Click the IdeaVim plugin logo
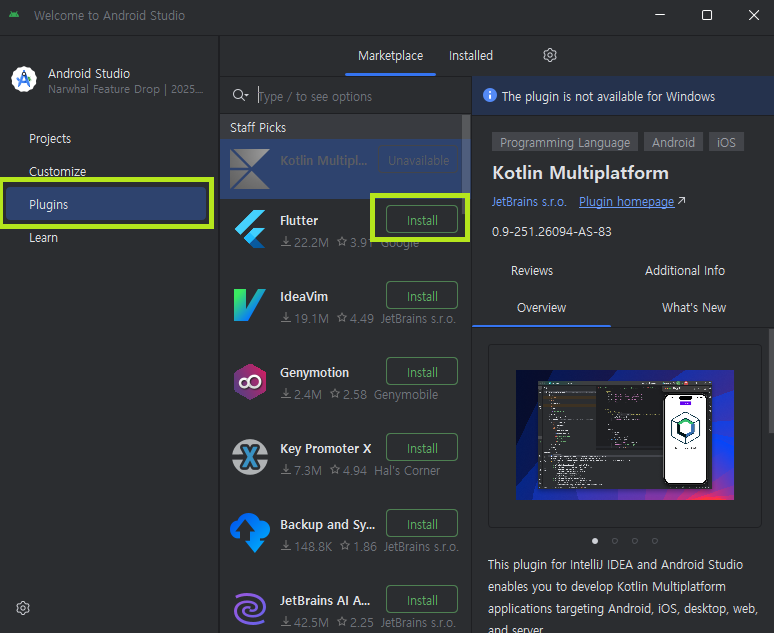 pyautogui.click(x=249, y=305)
